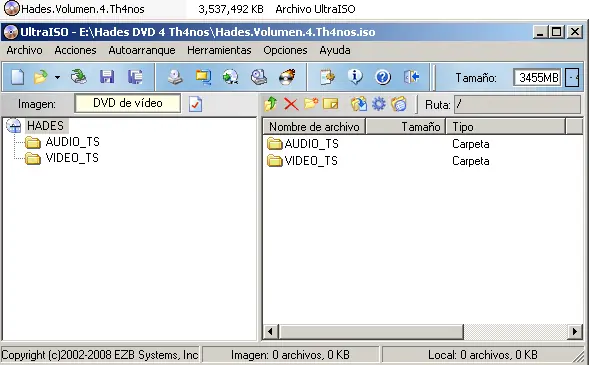Open properties blue gear icon
The height and width of the screenshot is (365, 589).
point(379,104)
